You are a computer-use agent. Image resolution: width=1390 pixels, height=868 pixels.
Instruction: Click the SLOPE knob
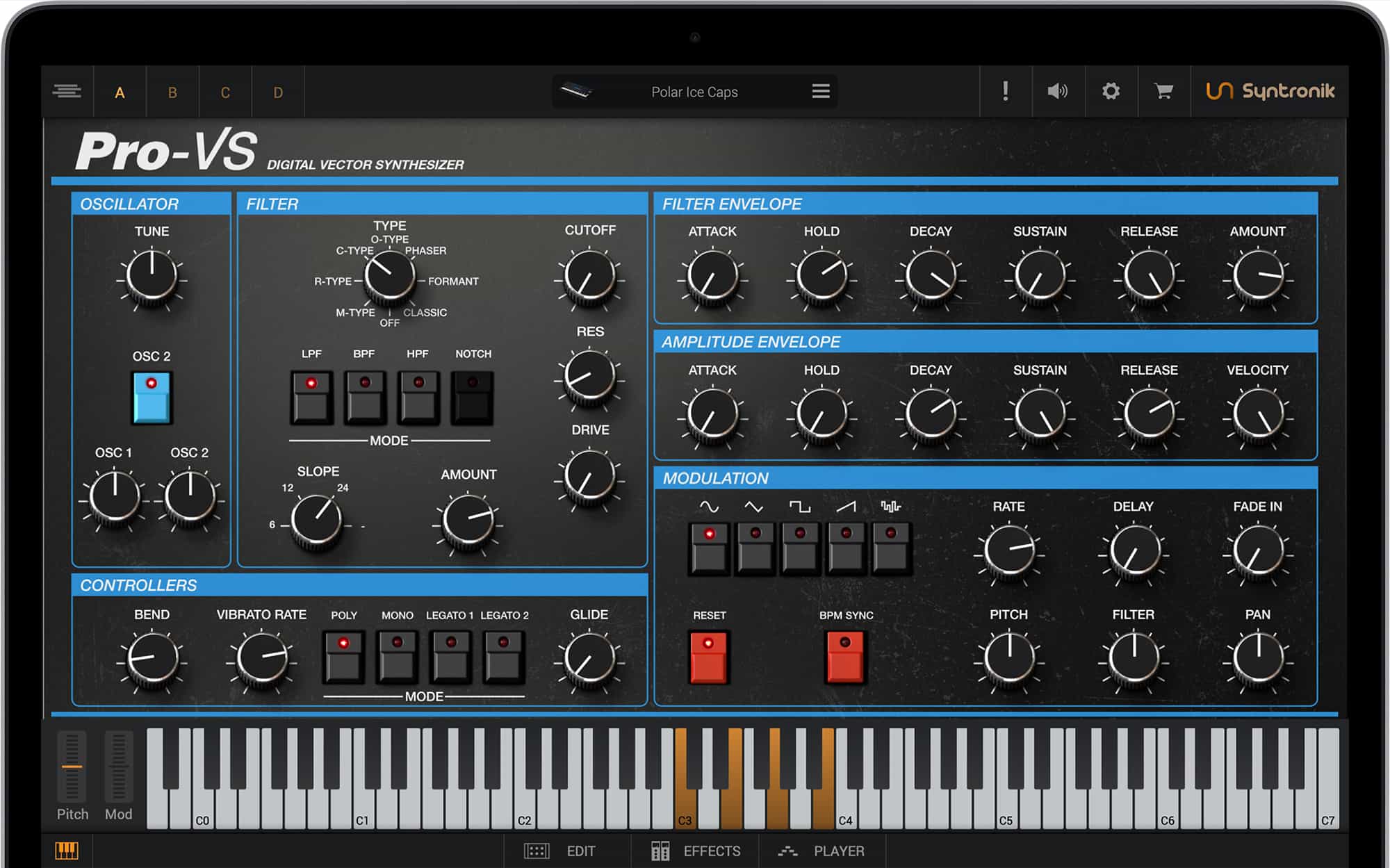coord(316,521)
